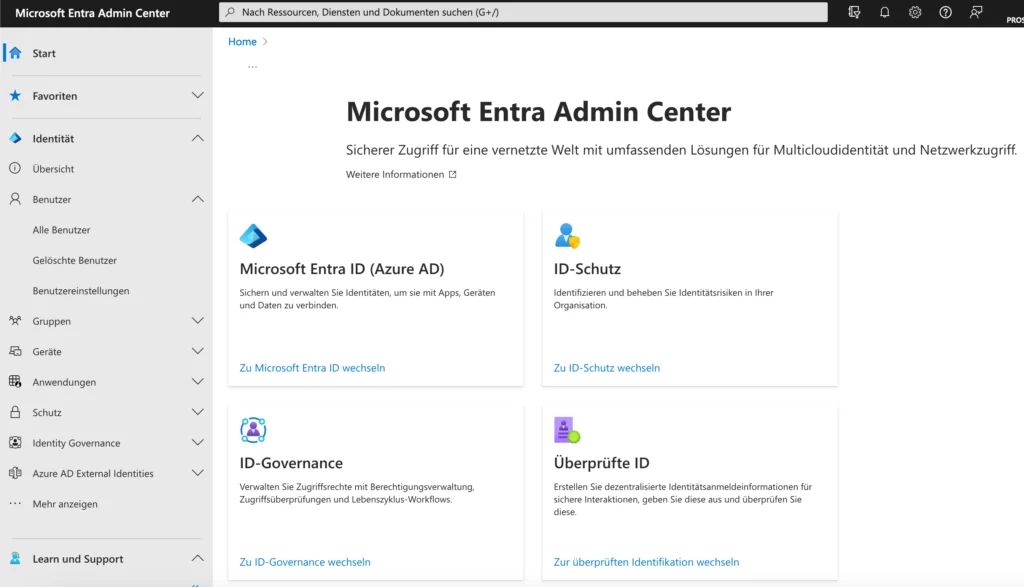The width and height of the screenshot is (1024, 587).
Task: Click Microsoft Entra Admin Center header title
Action: (92, 13)
